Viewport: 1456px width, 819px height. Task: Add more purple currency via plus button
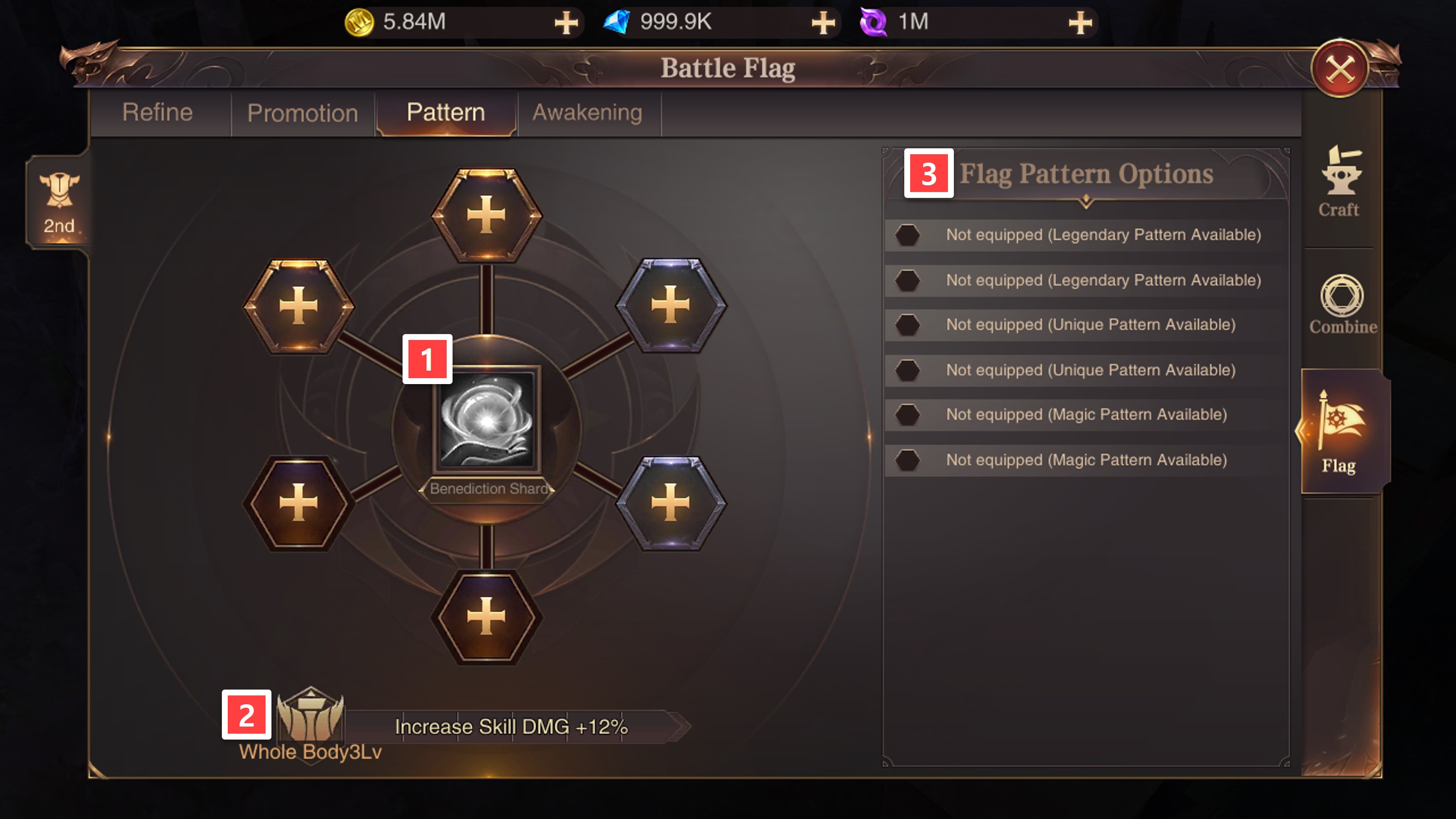pyautogui.click(x=1080, y=23)
